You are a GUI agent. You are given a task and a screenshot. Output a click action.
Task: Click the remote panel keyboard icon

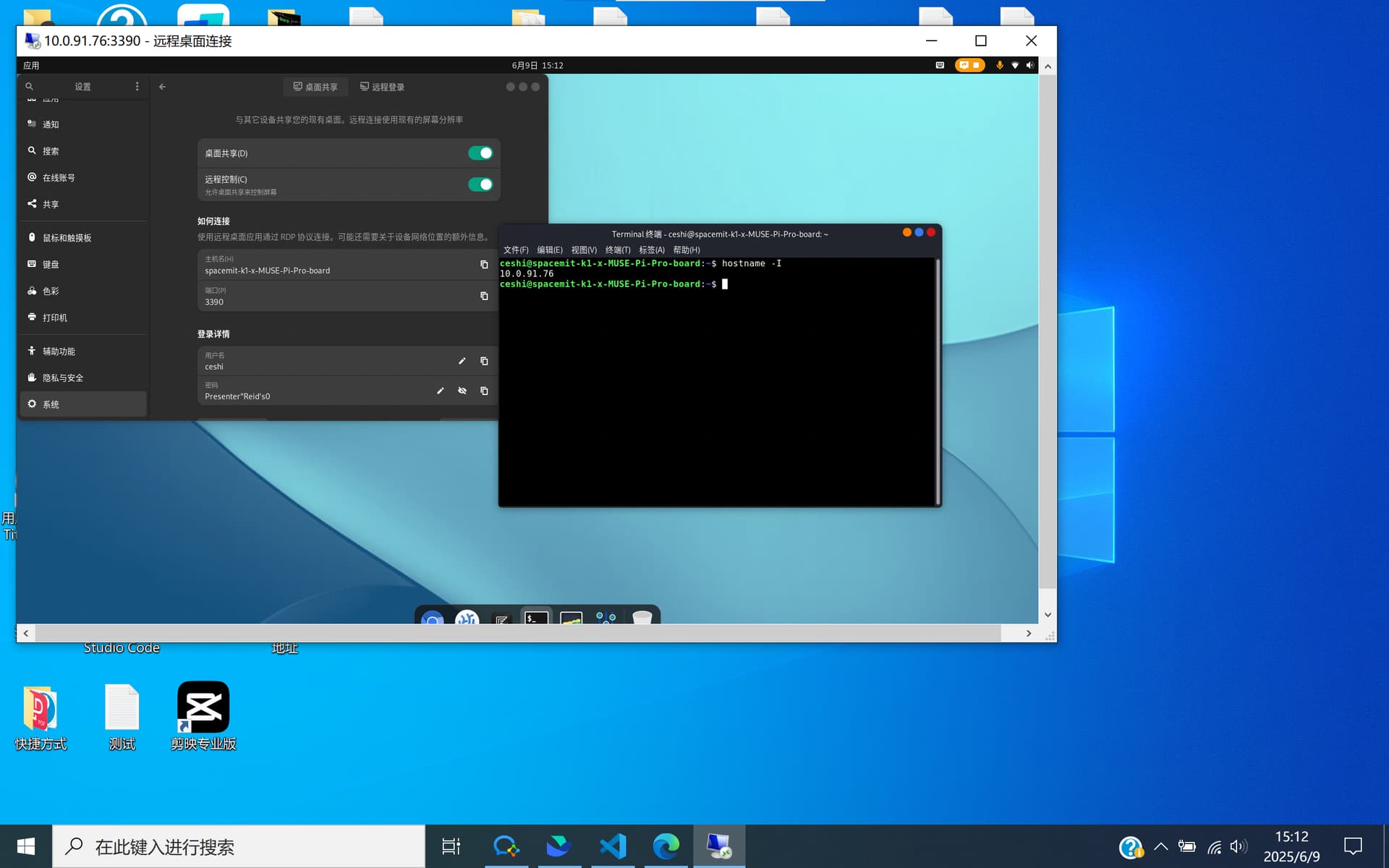tap(940, 66)
